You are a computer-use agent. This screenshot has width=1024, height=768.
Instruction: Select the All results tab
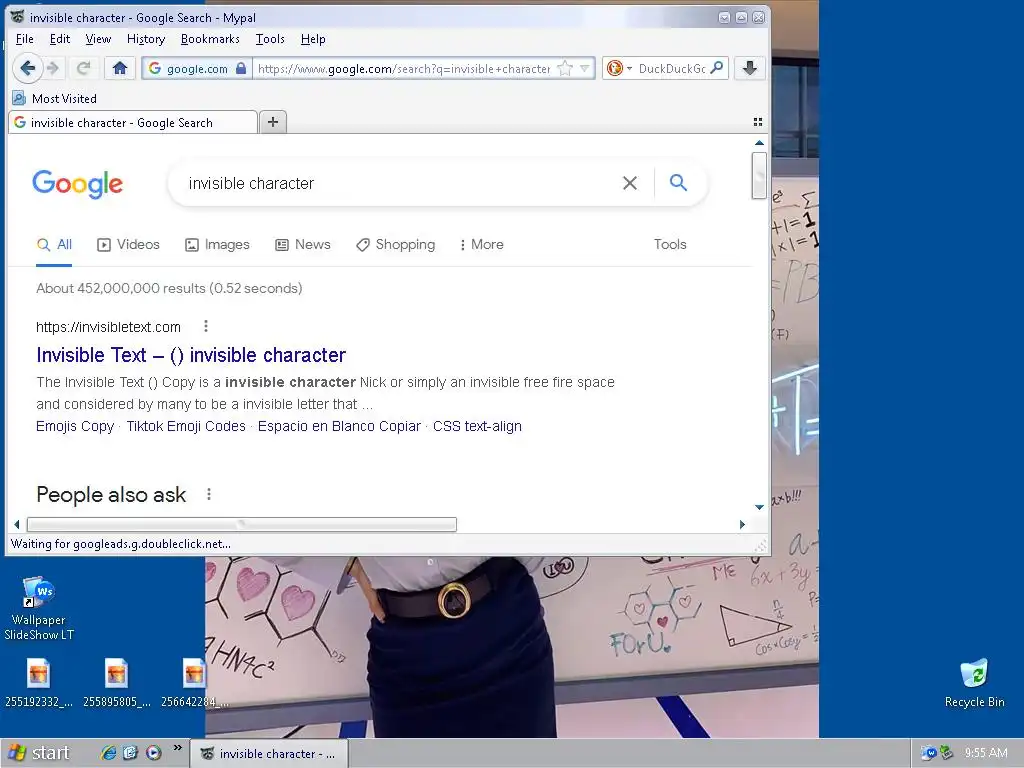54,245
